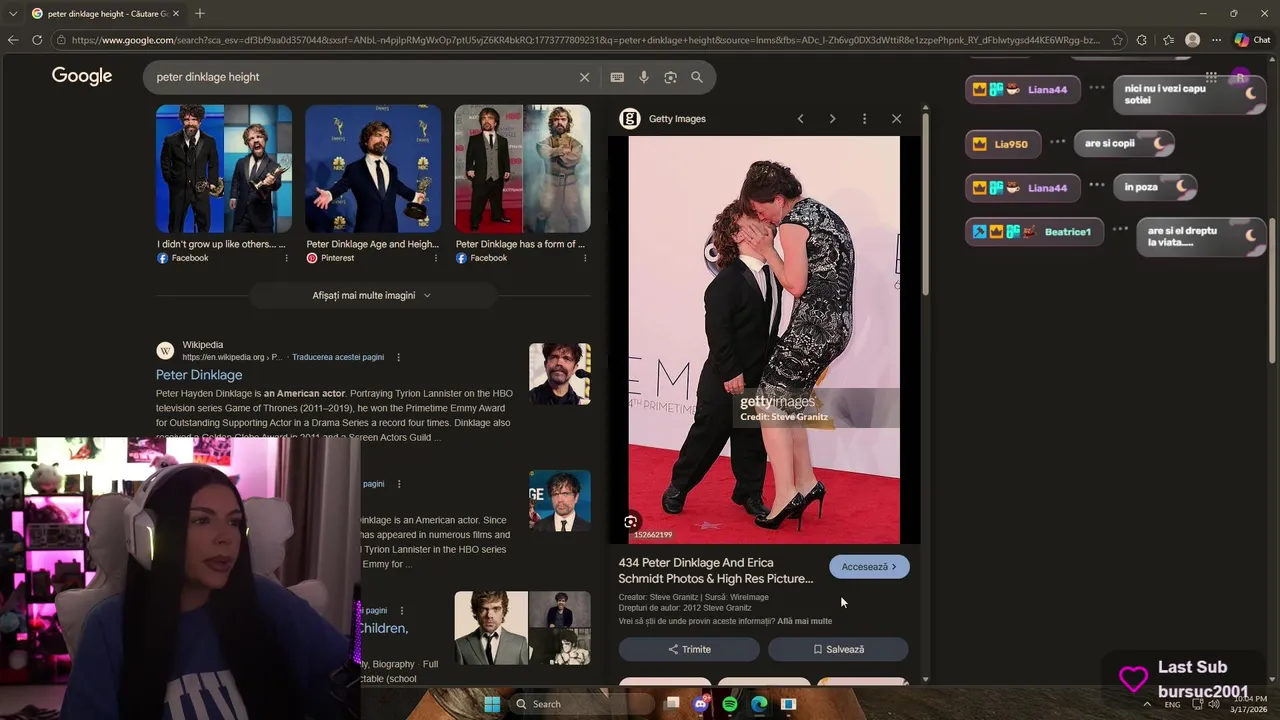Screen dimensions: 1280x720
Task: Open the Getty Images source logo
Action: click(630, 119)
